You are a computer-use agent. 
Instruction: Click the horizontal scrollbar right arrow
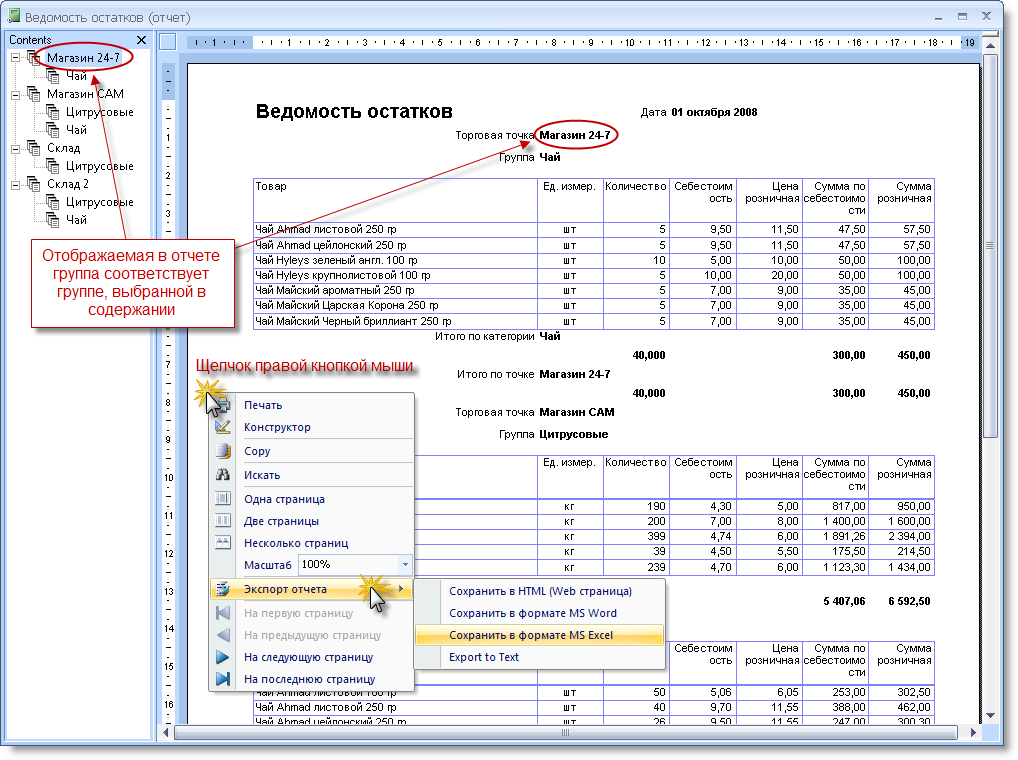tap(973, 733)
